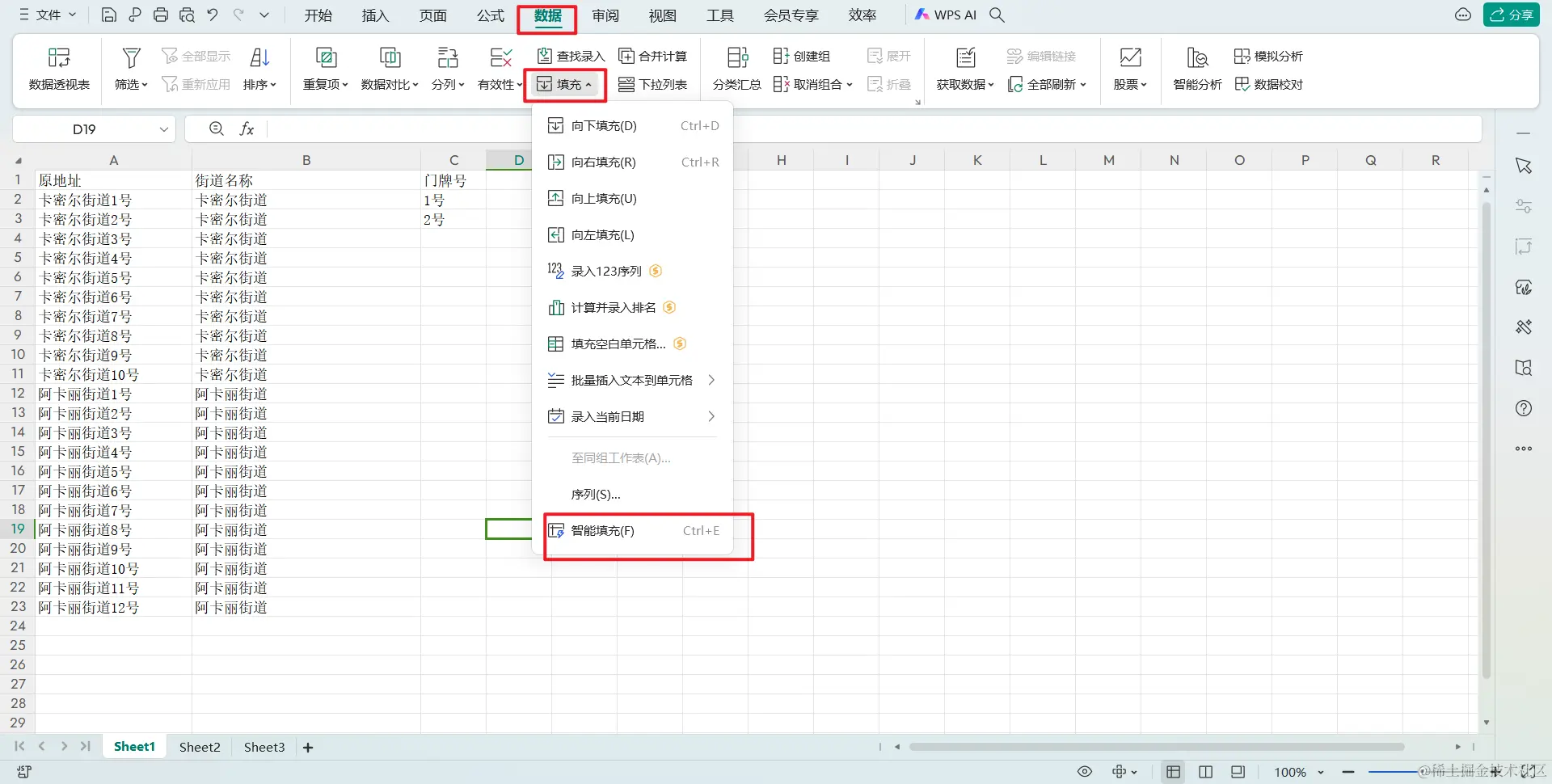Screen dimensions: 1552x784
Task: Open the reading mode dropdown in status bar
Action: [1124, 772]
